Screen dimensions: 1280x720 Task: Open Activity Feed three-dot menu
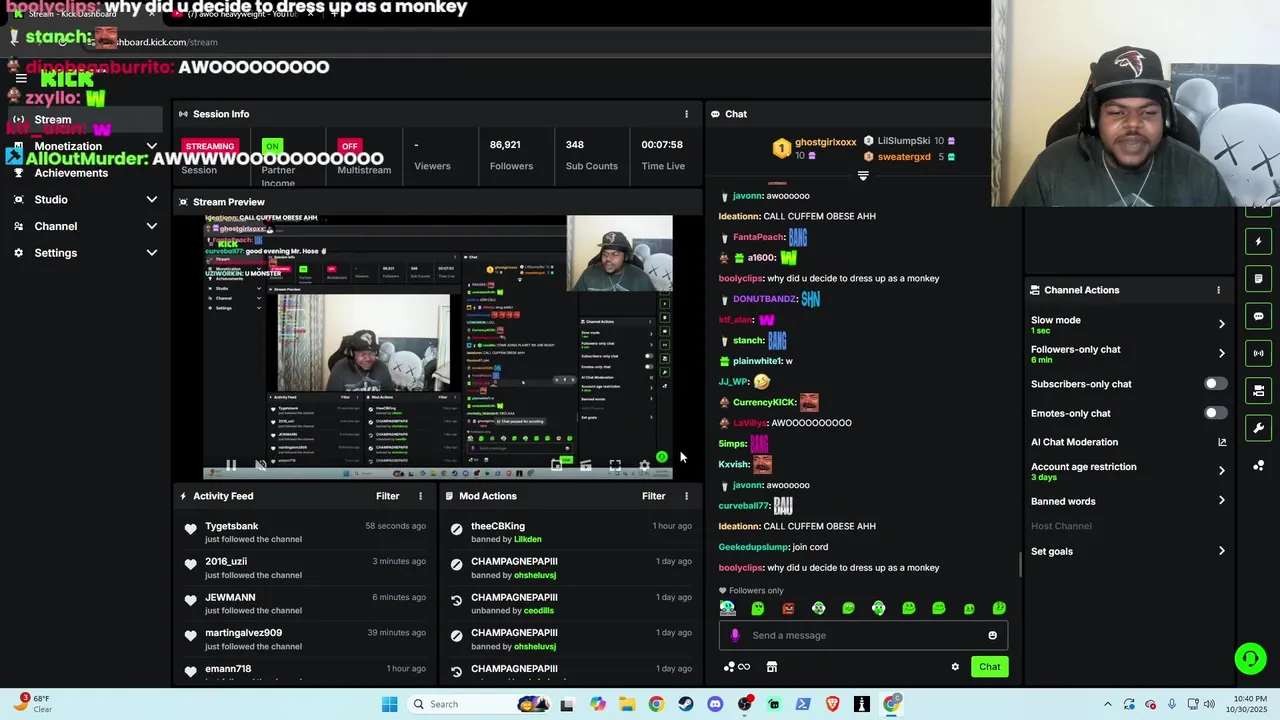pos(420,496)
